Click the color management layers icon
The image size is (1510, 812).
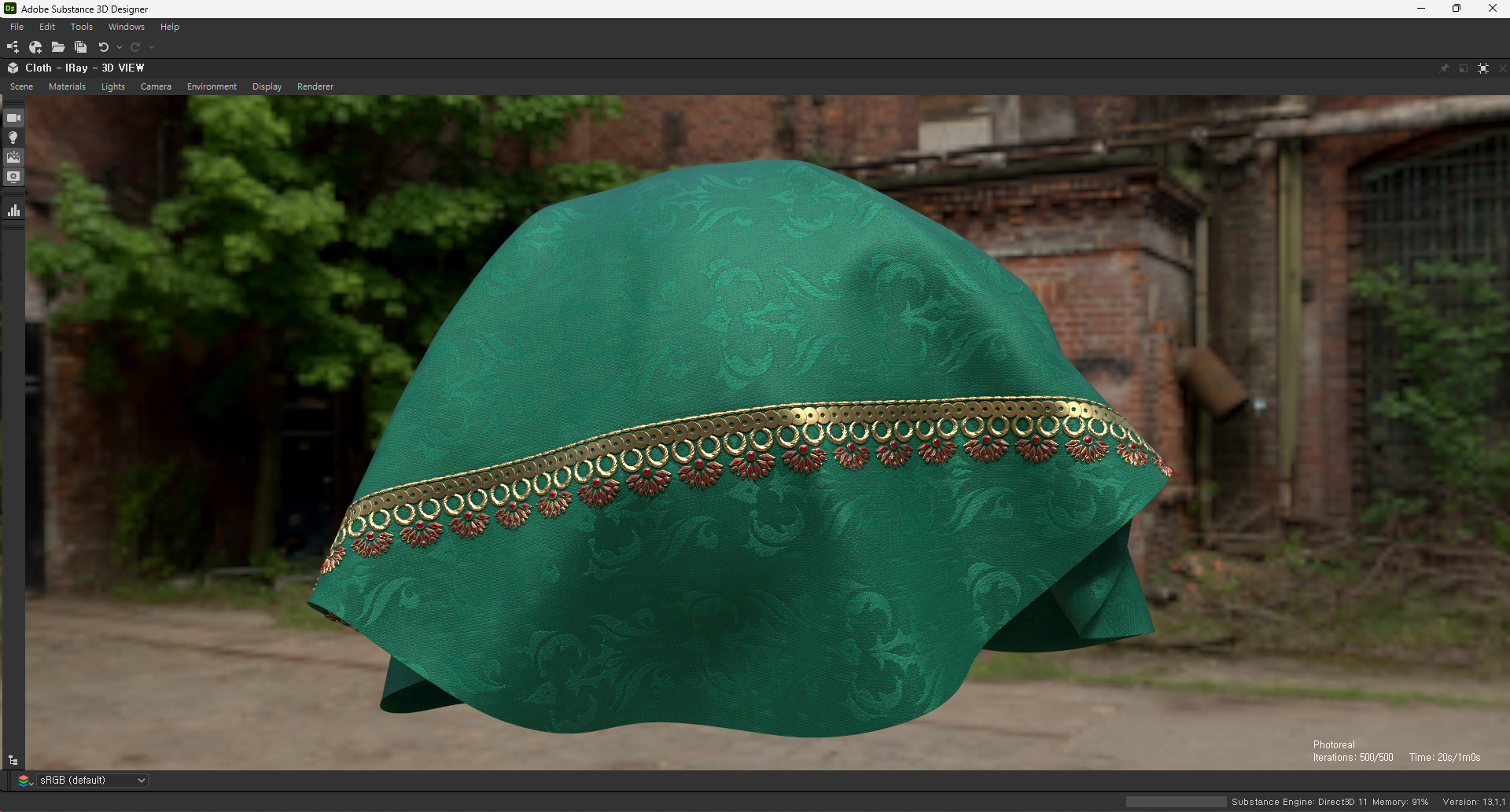click(x=24, y=781)
